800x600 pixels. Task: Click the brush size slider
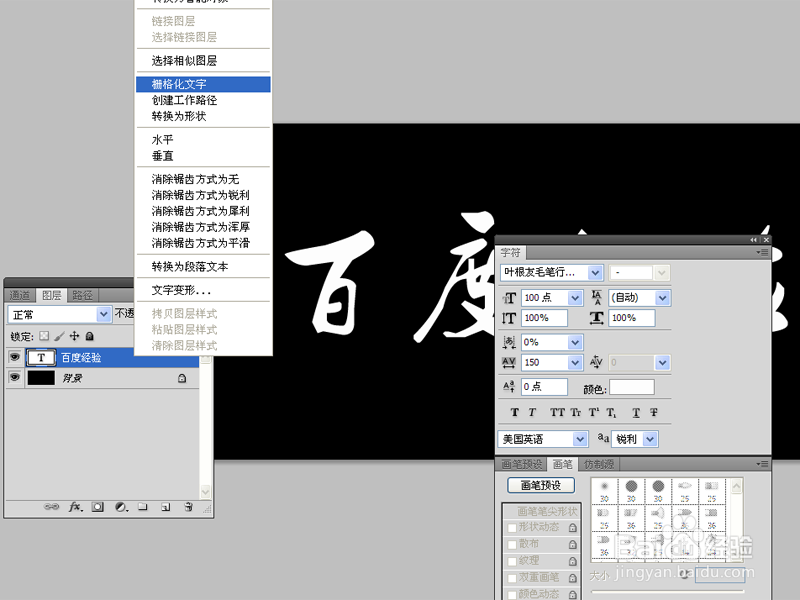(667, 592)
